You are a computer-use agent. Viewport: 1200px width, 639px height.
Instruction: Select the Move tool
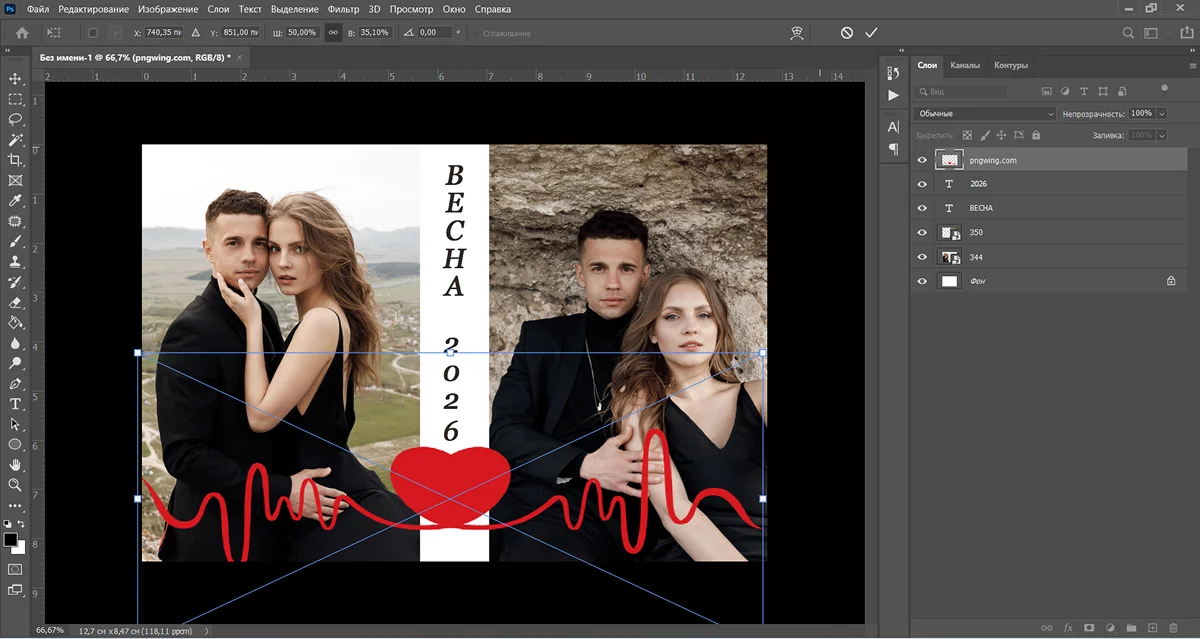[x=15, y=78]
